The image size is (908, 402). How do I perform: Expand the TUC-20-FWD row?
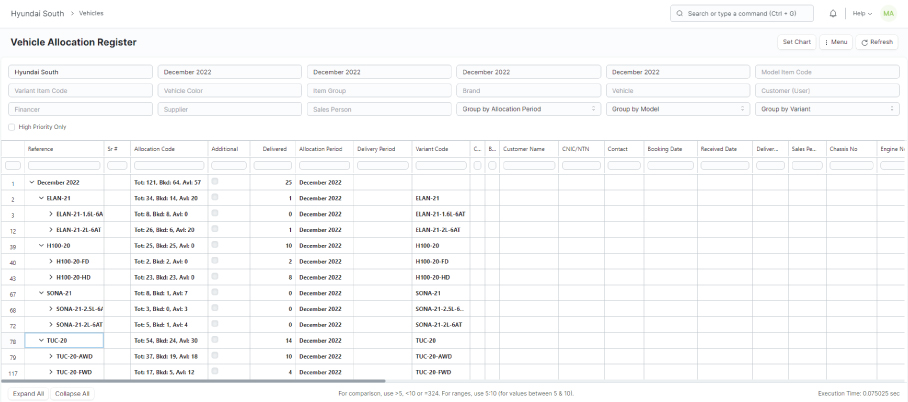pos(51,372)
